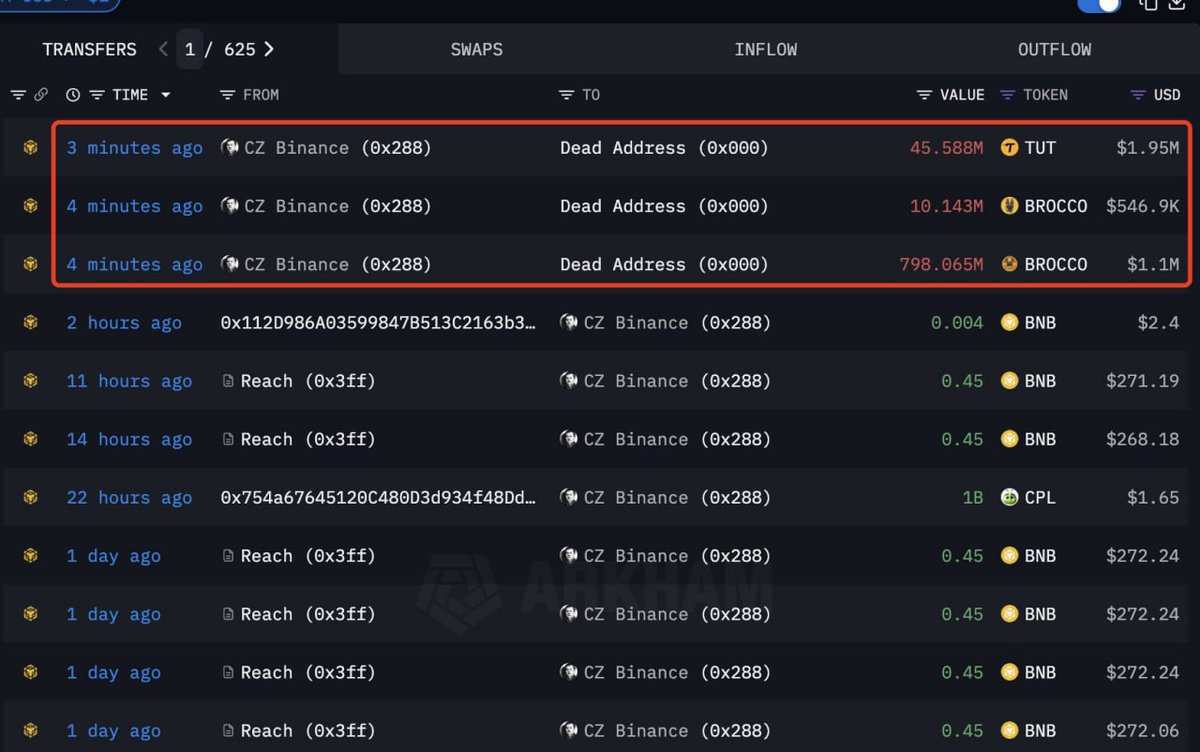Click the BROCCO token icon in $546.9K row
Image resolution: width=1200 pixels, height=752 pixels.
1009,206
